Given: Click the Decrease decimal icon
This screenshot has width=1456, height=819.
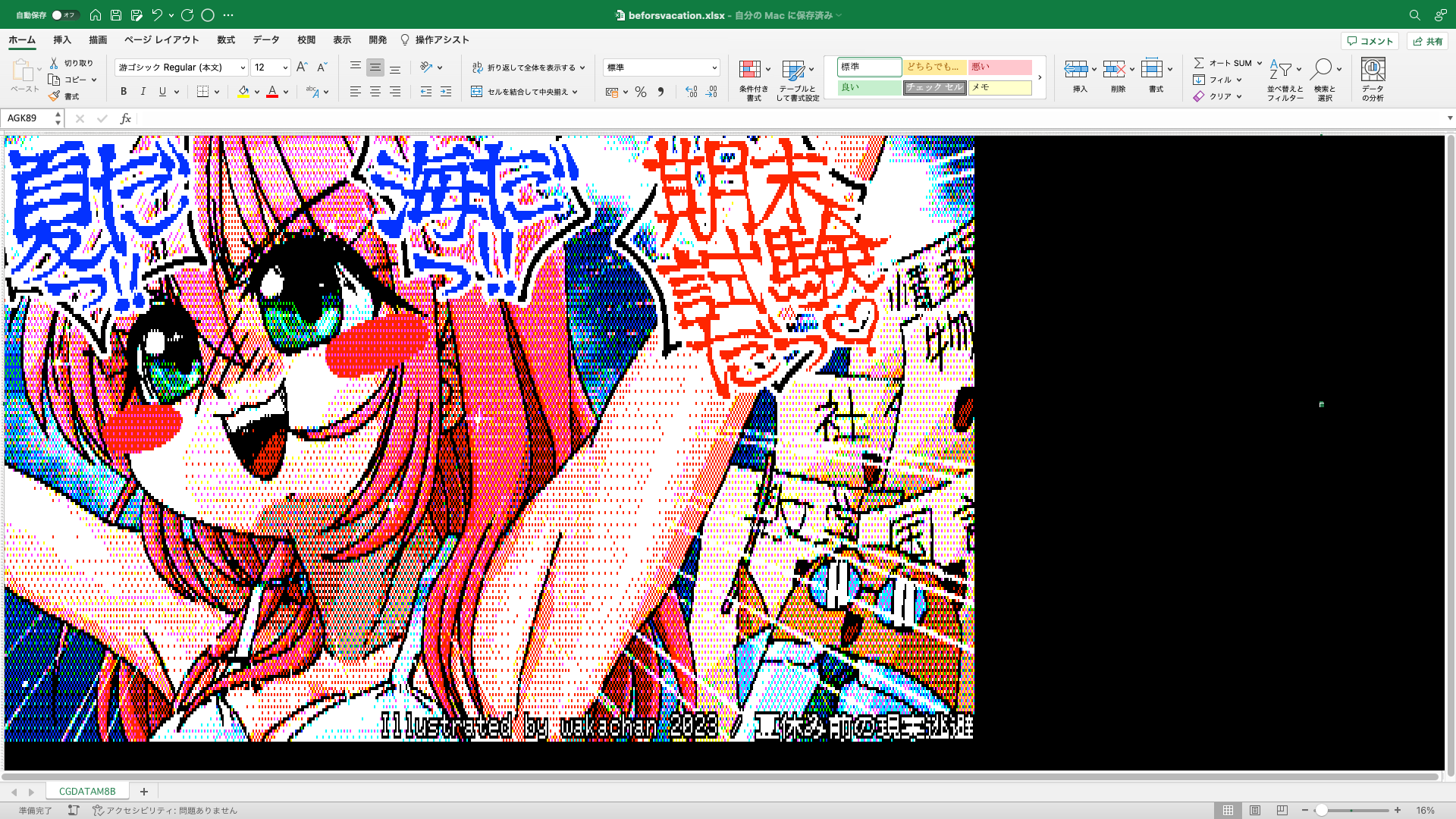Looking at the screenshot, I should click(x=711, y=92).
